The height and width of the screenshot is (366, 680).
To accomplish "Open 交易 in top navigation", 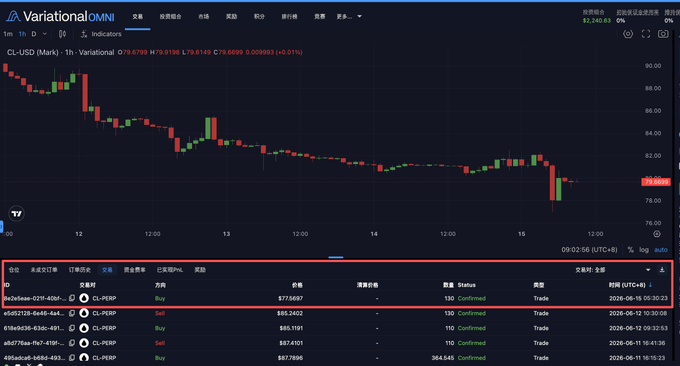I will click(x=137, y=16).
